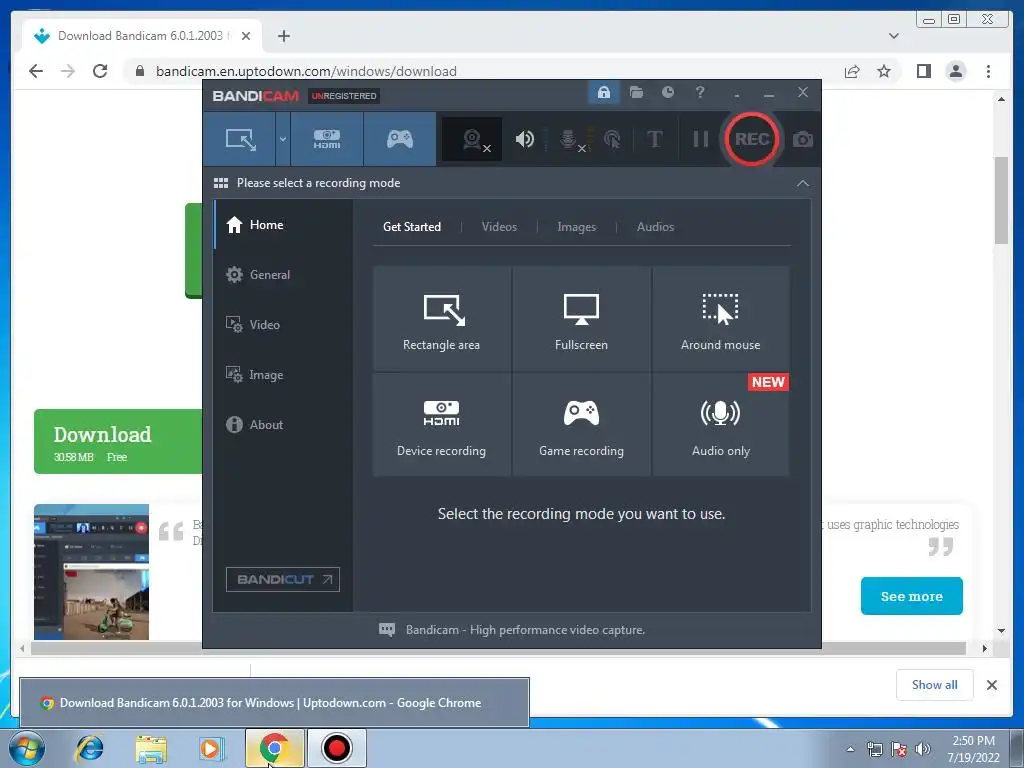The image size is (1024, 768).
Task: Open a new Chrome tab
Action: pyautogui.click(x=283, y=36)
